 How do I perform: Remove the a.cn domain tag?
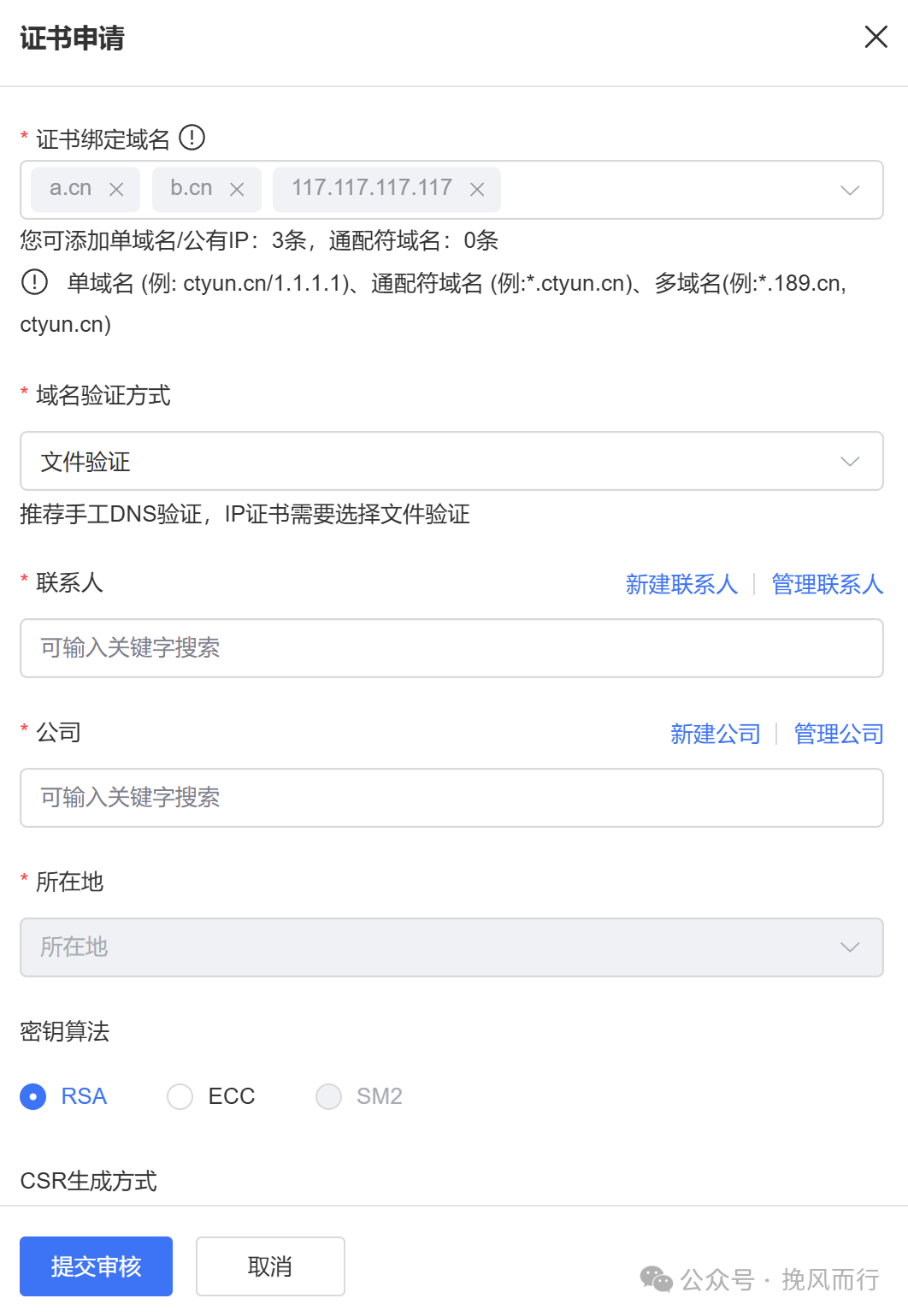click(x=117, y=190)
